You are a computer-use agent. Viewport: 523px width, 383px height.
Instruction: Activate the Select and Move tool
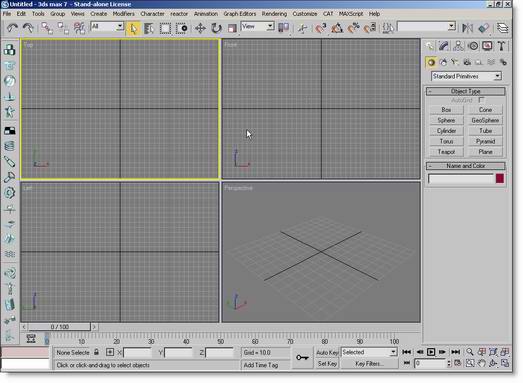point(200,28)
